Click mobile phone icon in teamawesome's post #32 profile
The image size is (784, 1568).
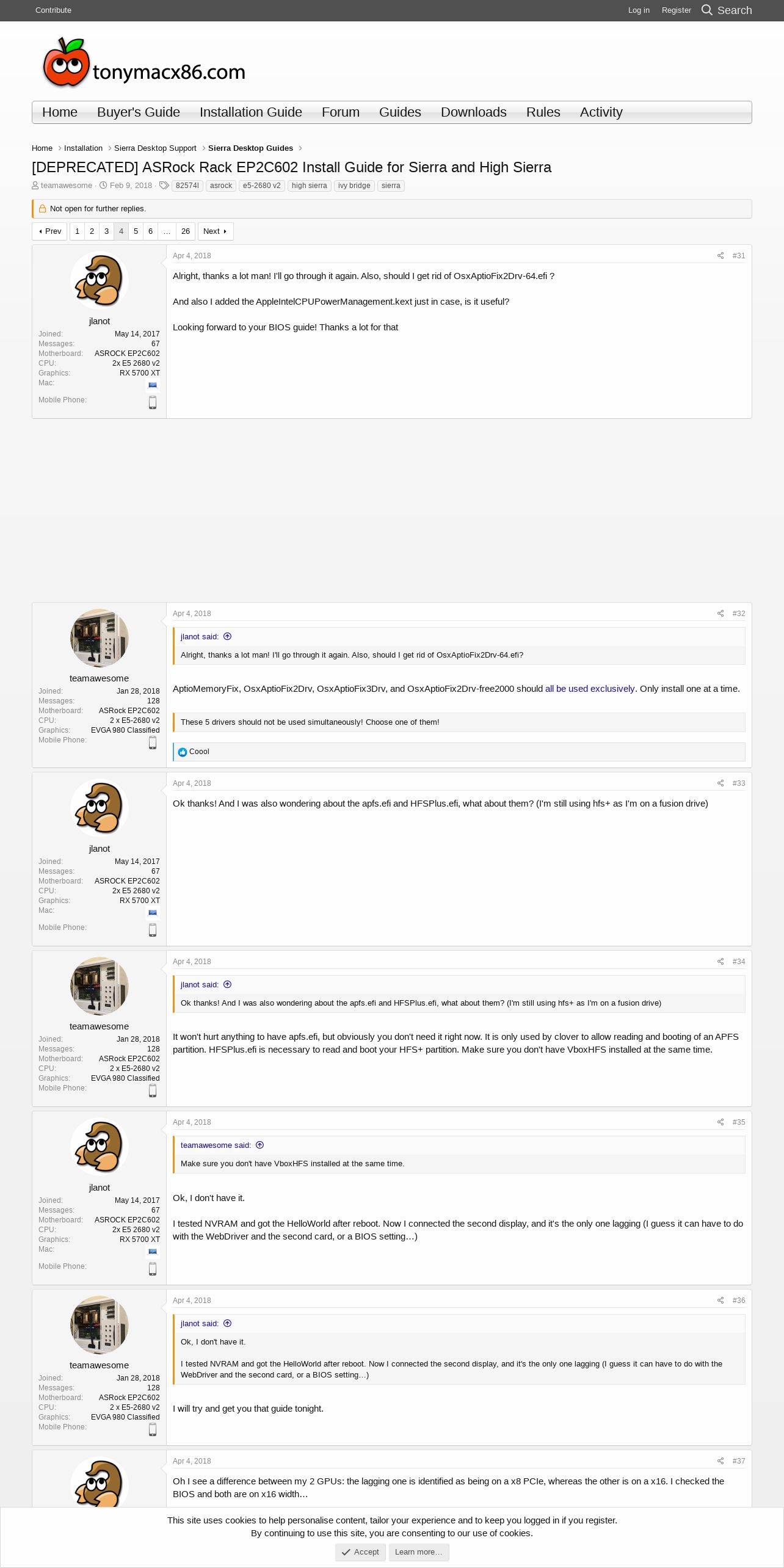pyautogui.click(x=153, y=742)
